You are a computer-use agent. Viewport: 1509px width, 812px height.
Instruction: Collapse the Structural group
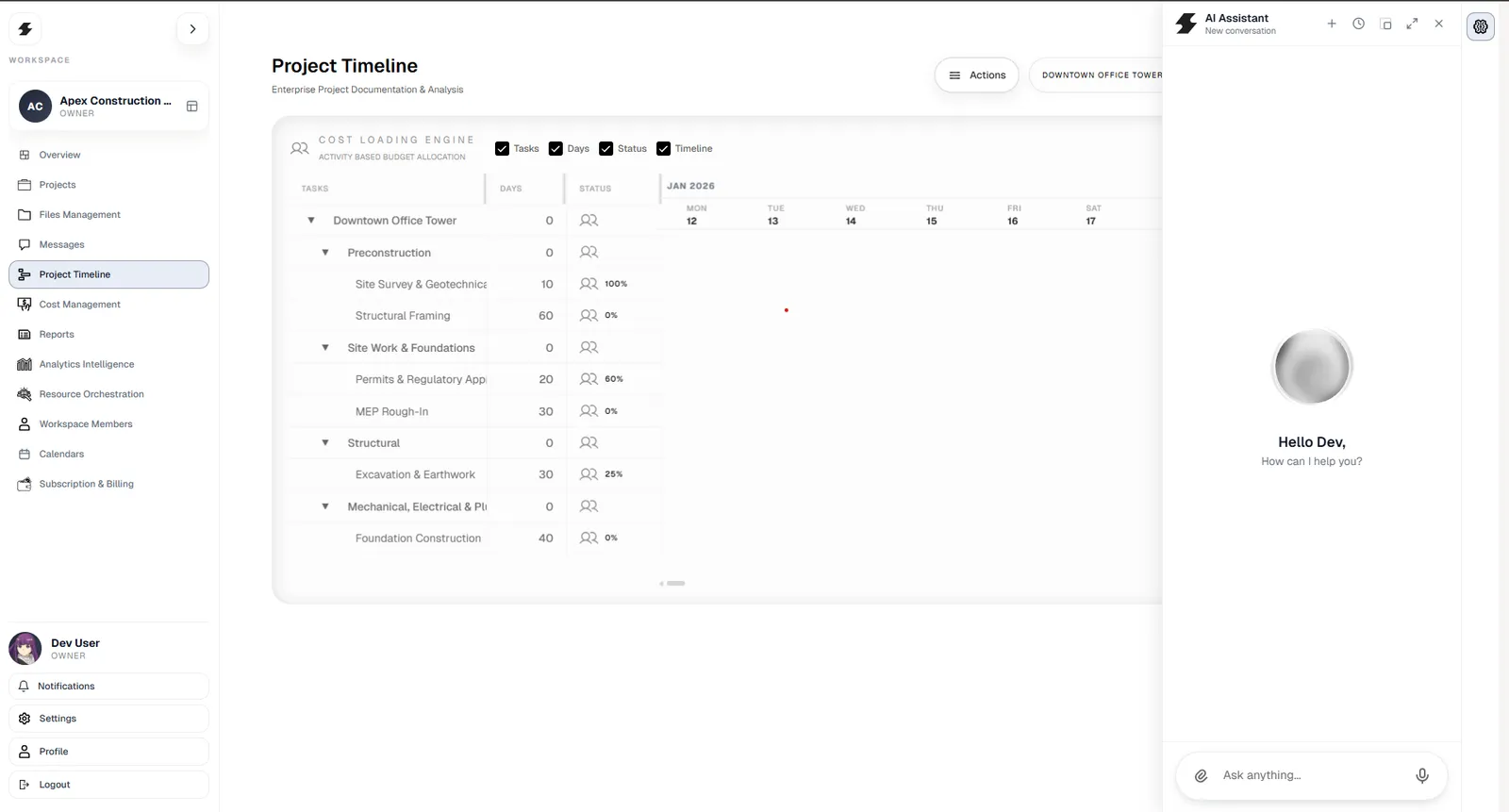click(325, 443)
